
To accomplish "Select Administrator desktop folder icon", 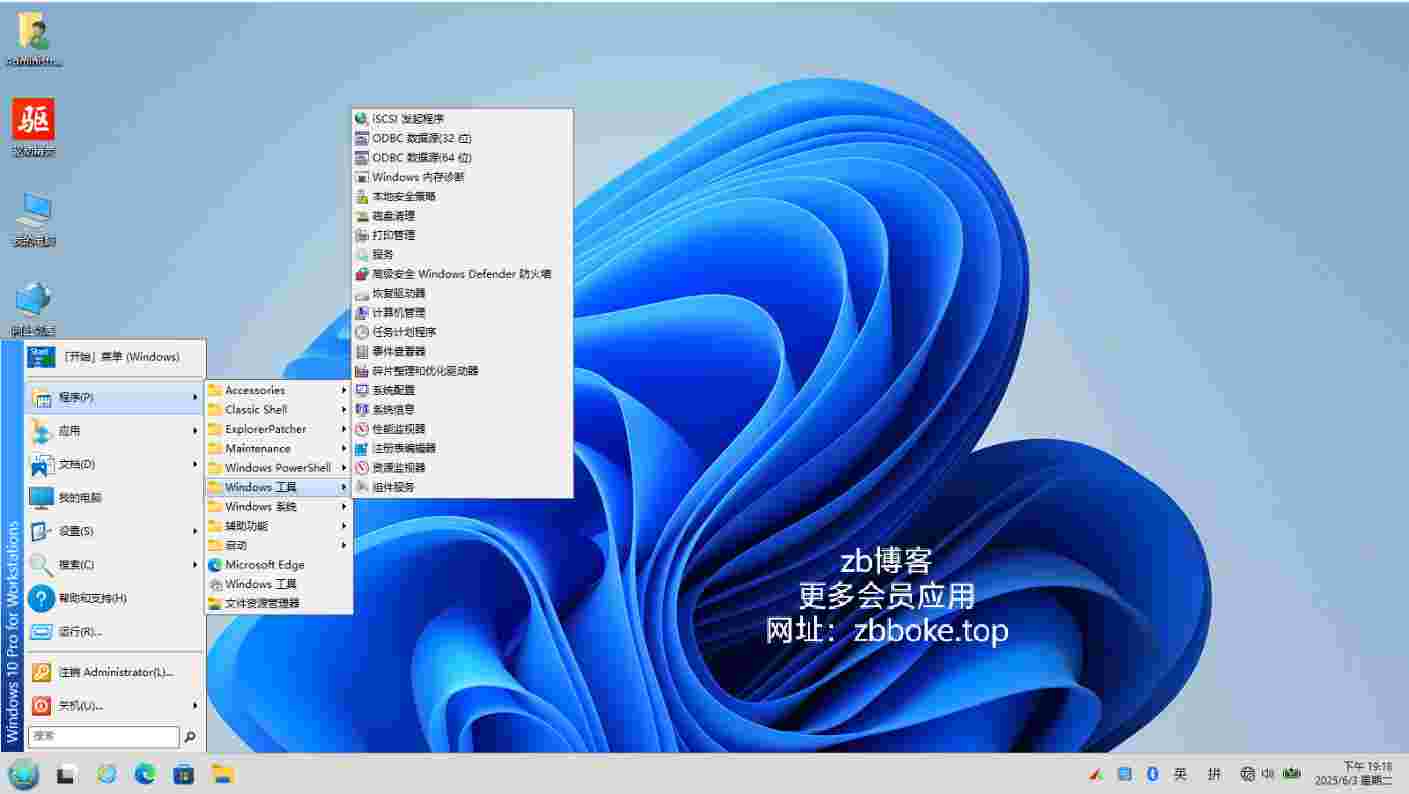I will (x=35, y=39).
